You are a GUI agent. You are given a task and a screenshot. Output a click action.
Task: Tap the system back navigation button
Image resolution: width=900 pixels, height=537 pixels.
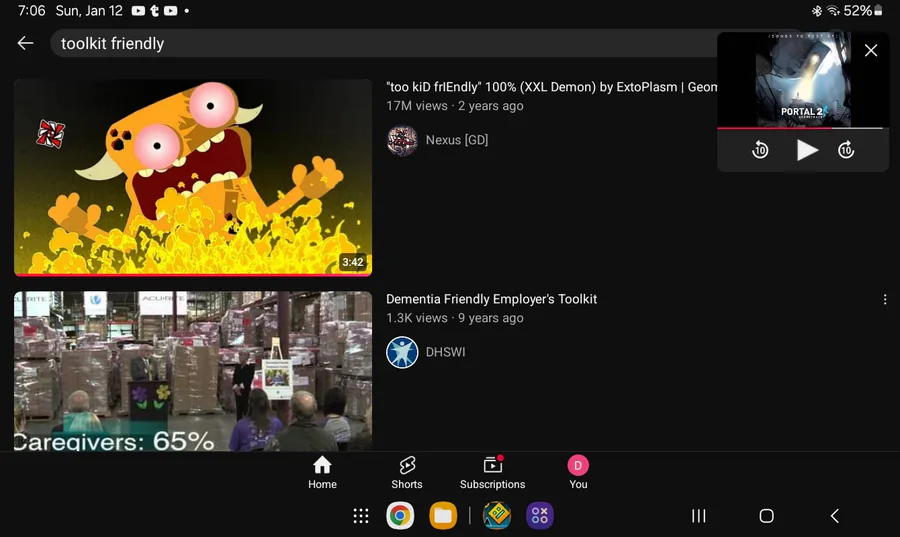(835, 516)
